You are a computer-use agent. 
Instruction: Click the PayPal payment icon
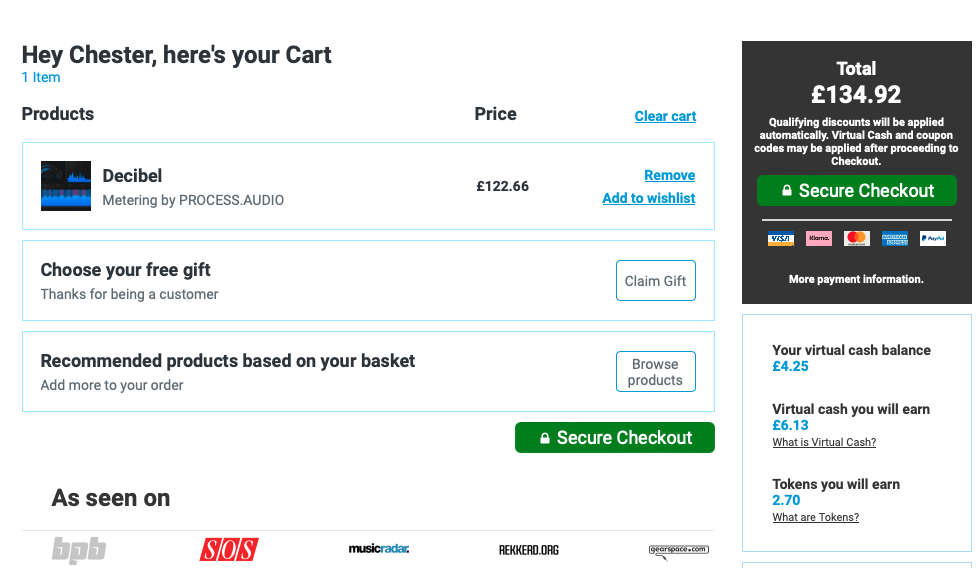tap(932, 238)
